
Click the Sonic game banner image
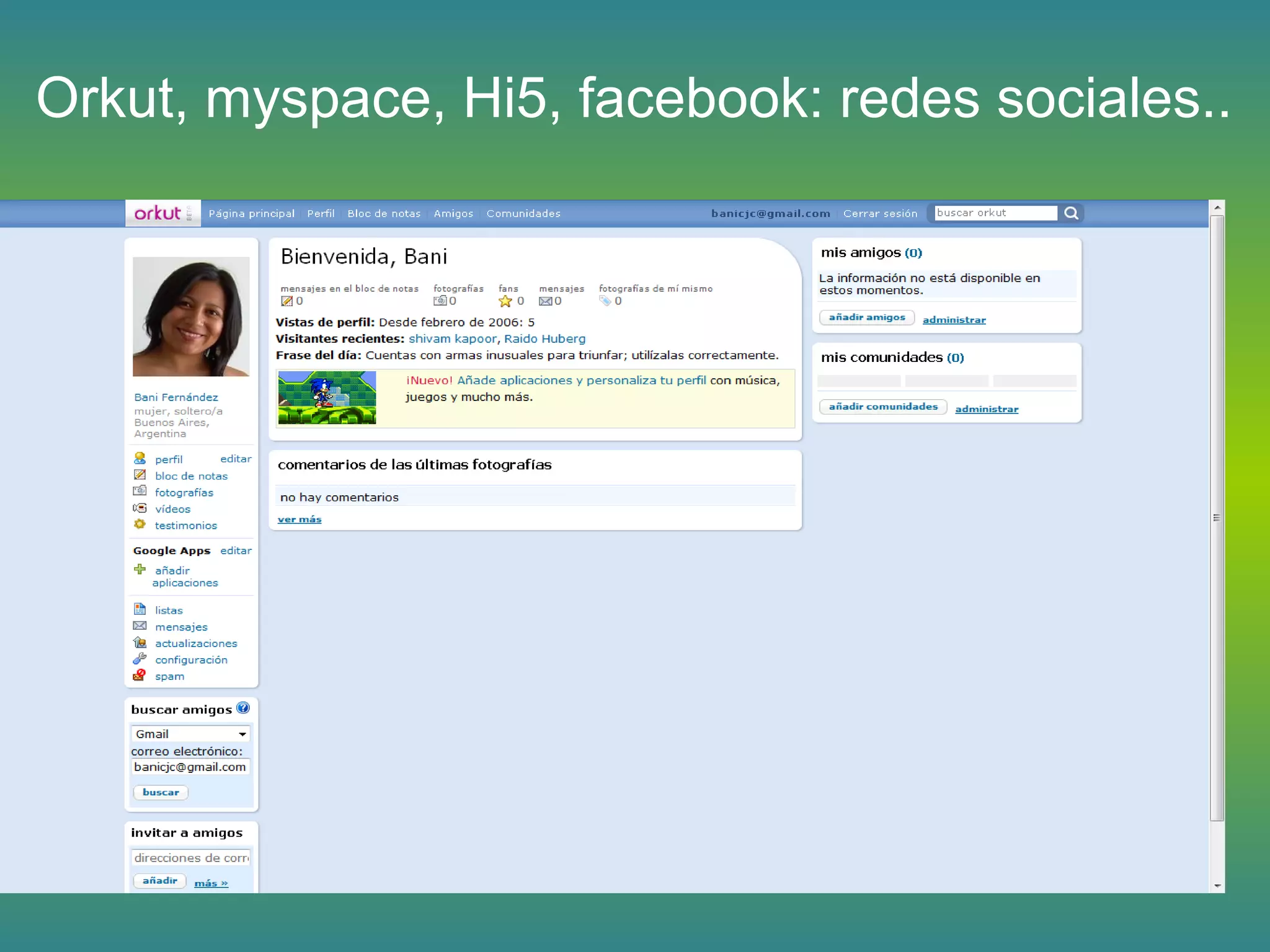pyautogui.click(x=327, y=397)
